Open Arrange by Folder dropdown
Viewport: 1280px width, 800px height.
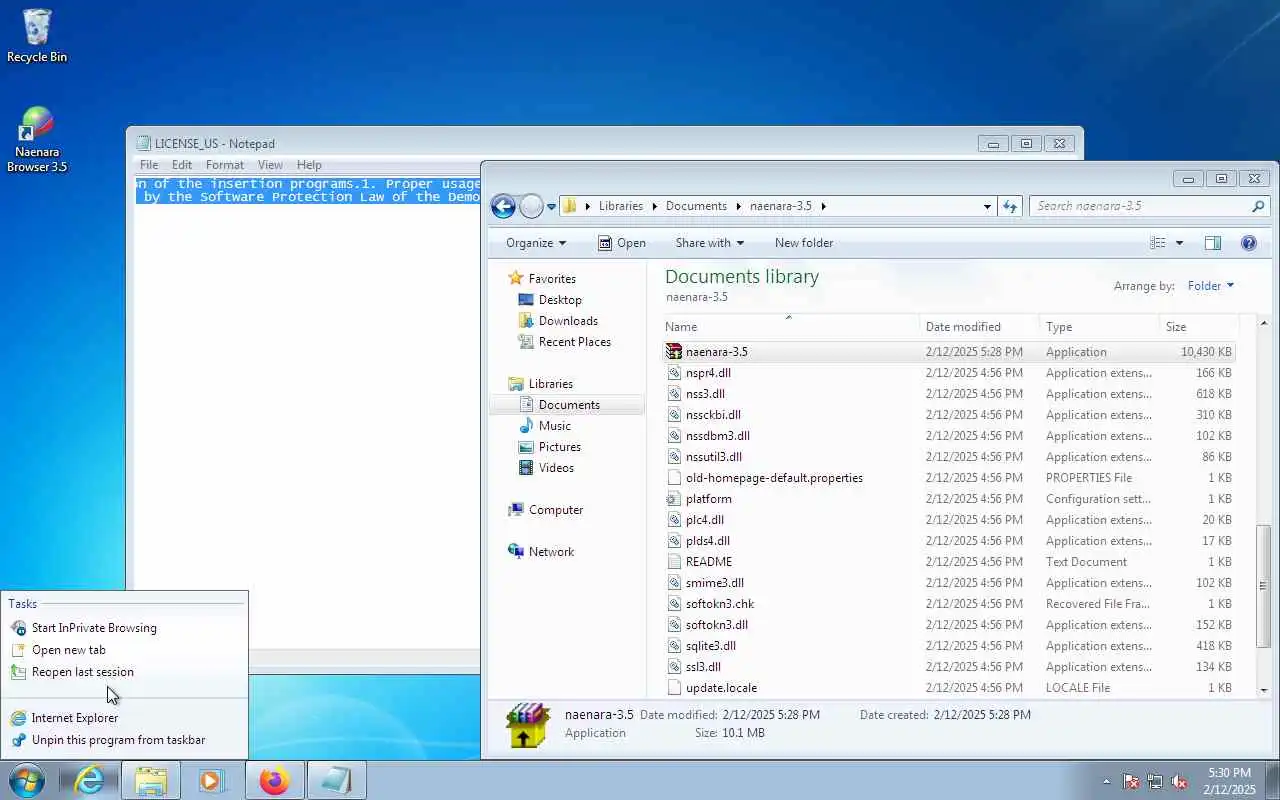(x=1211, y=286)
